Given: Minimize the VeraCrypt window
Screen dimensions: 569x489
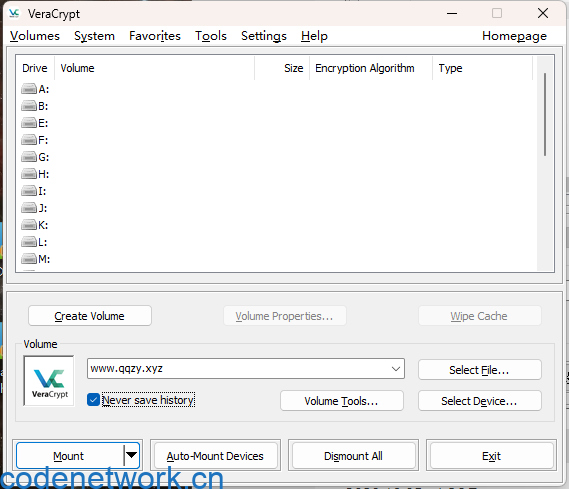Looking at the screenshot, I should (452, 13).
